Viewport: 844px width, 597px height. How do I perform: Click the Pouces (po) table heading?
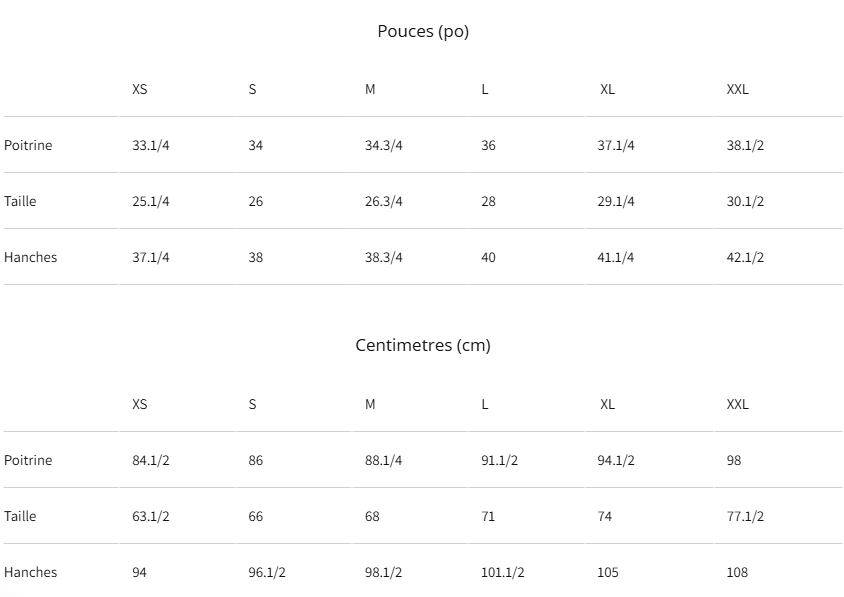pos(422,31)
